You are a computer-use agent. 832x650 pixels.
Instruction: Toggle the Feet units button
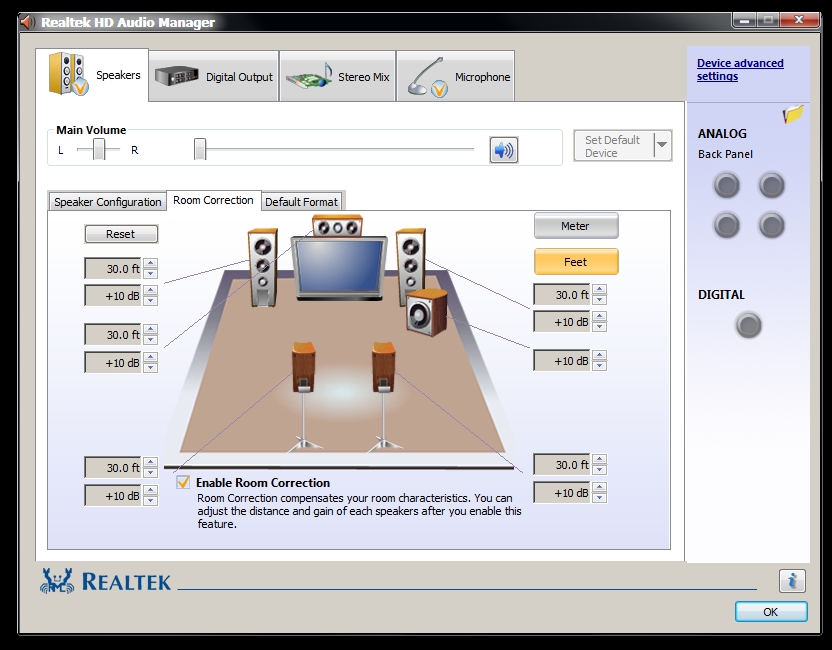[576, 262]
